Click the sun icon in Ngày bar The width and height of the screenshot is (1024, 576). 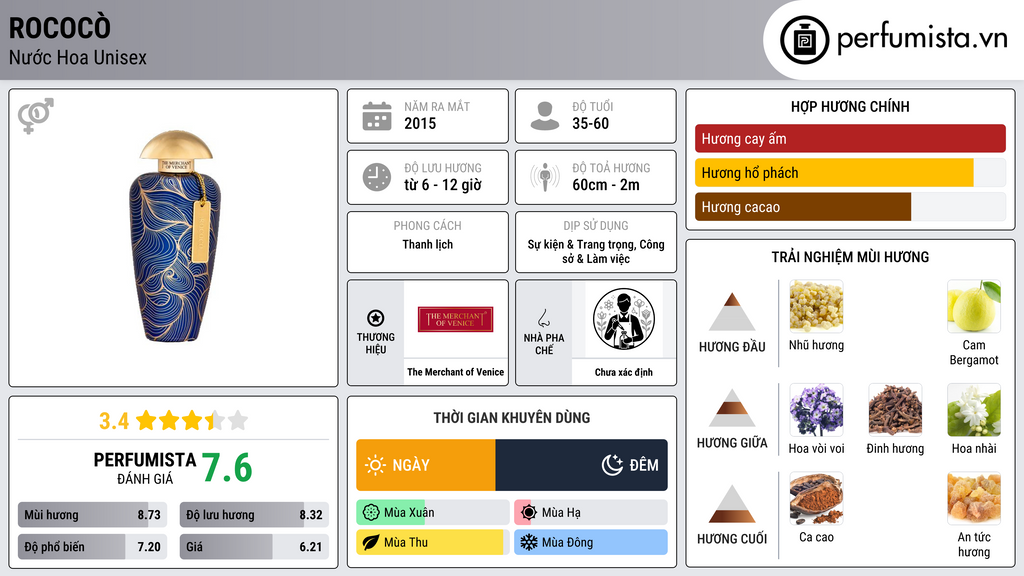[376, 465]
